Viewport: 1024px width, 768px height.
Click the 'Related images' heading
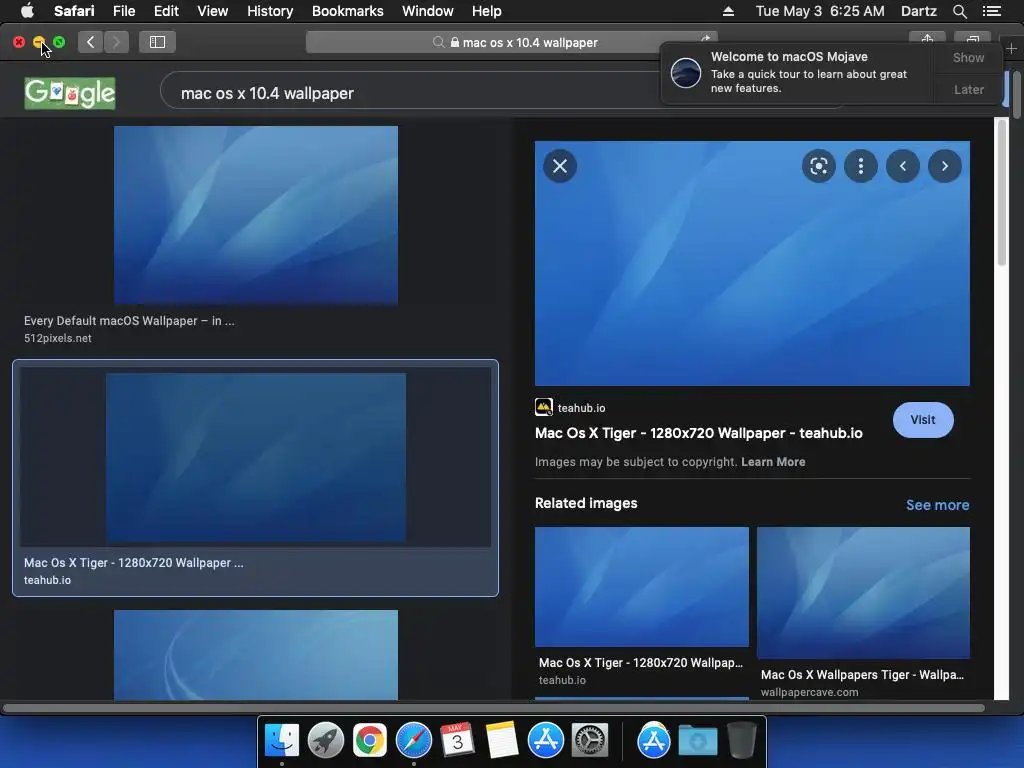coord(586,503)
